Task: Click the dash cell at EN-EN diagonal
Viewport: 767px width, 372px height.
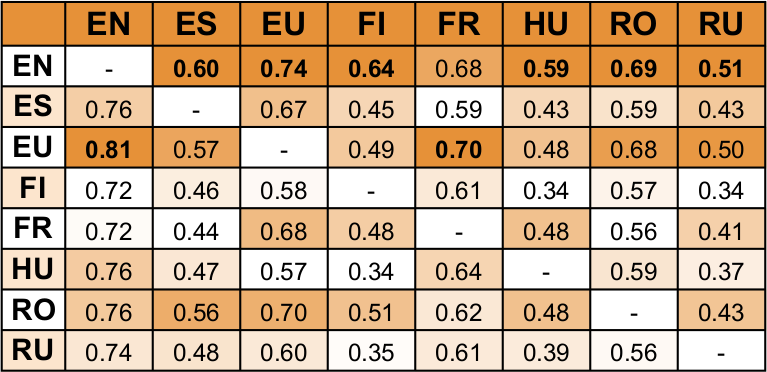Action: 109,67
